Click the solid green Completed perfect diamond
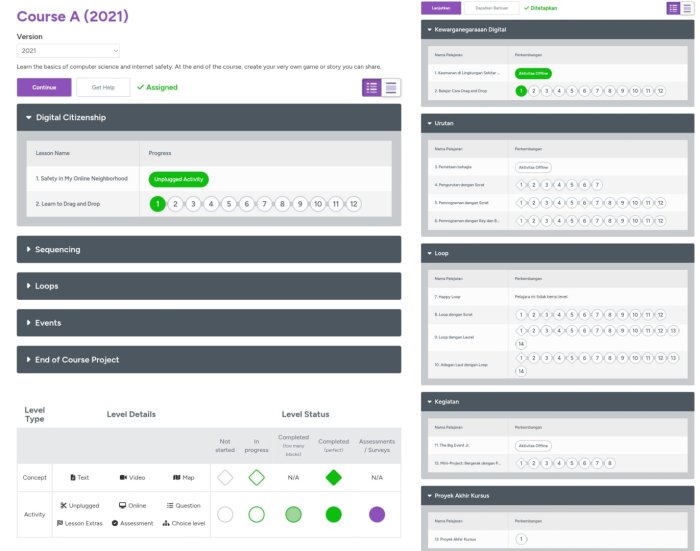 pos(333,478)
